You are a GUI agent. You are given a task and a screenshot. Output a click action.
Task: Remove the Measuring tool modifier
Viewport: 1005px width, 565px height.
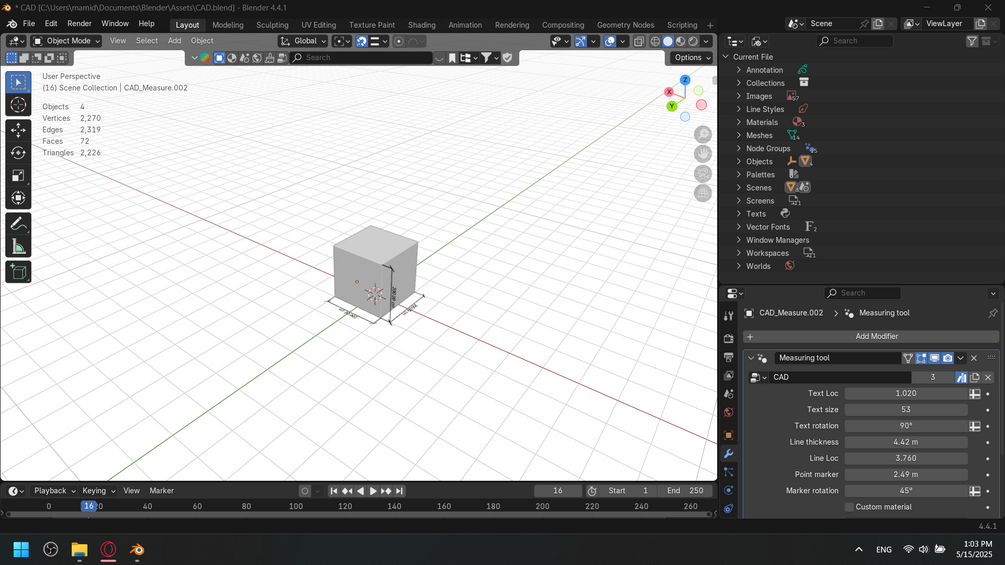click(974, 358)
